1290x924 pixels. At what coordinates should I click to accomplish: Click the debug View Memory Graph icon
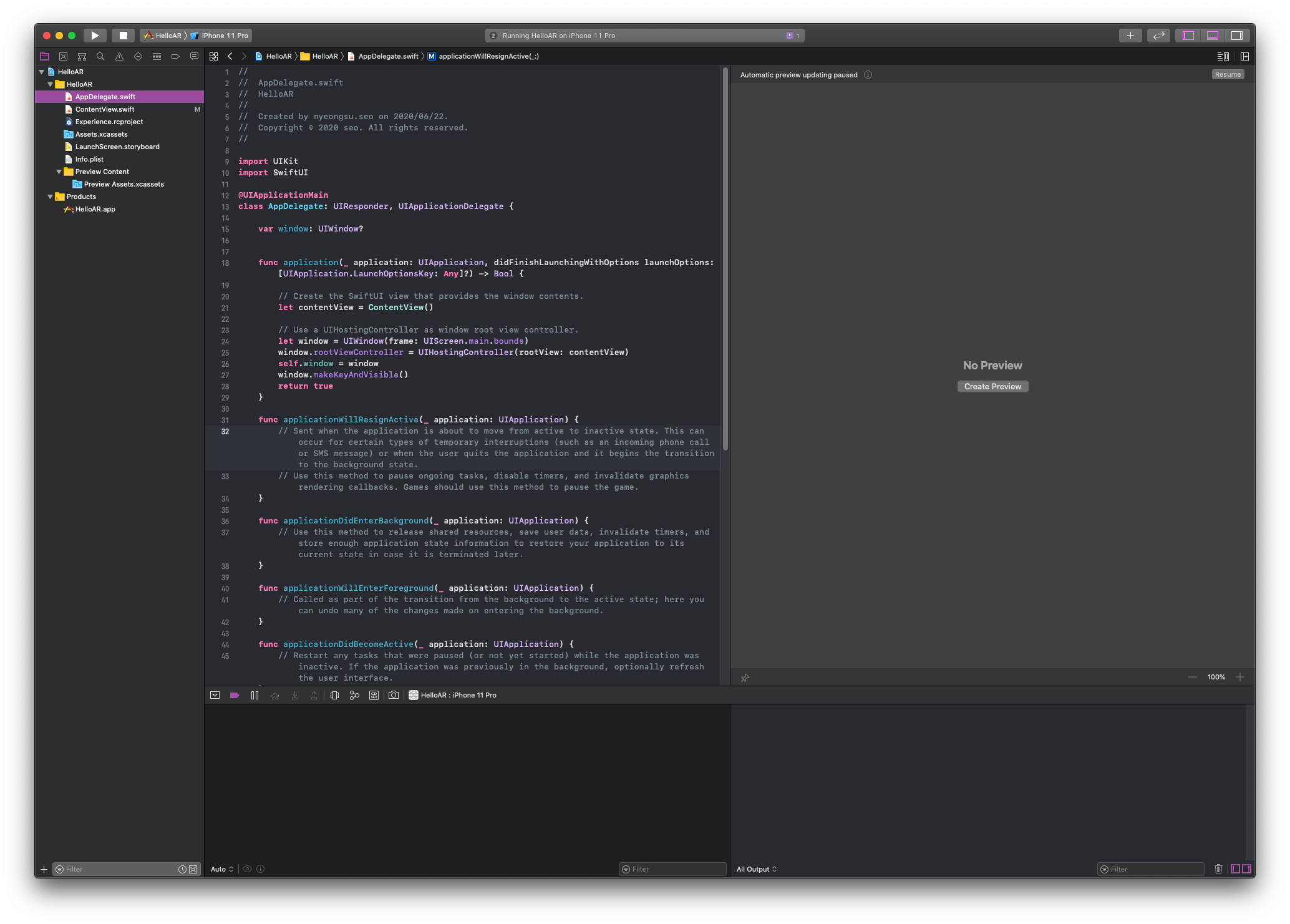point(354,695)
